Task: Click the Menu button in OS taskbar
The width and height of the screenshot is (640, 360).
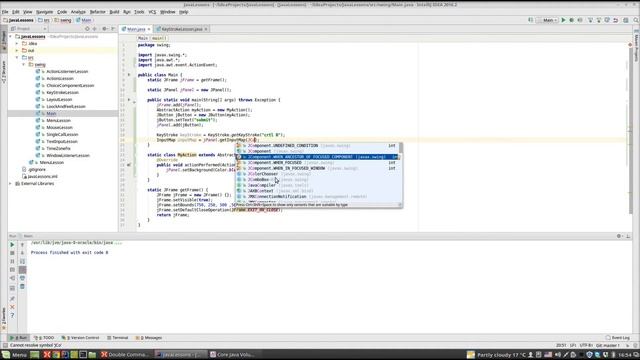Action: 15,355
